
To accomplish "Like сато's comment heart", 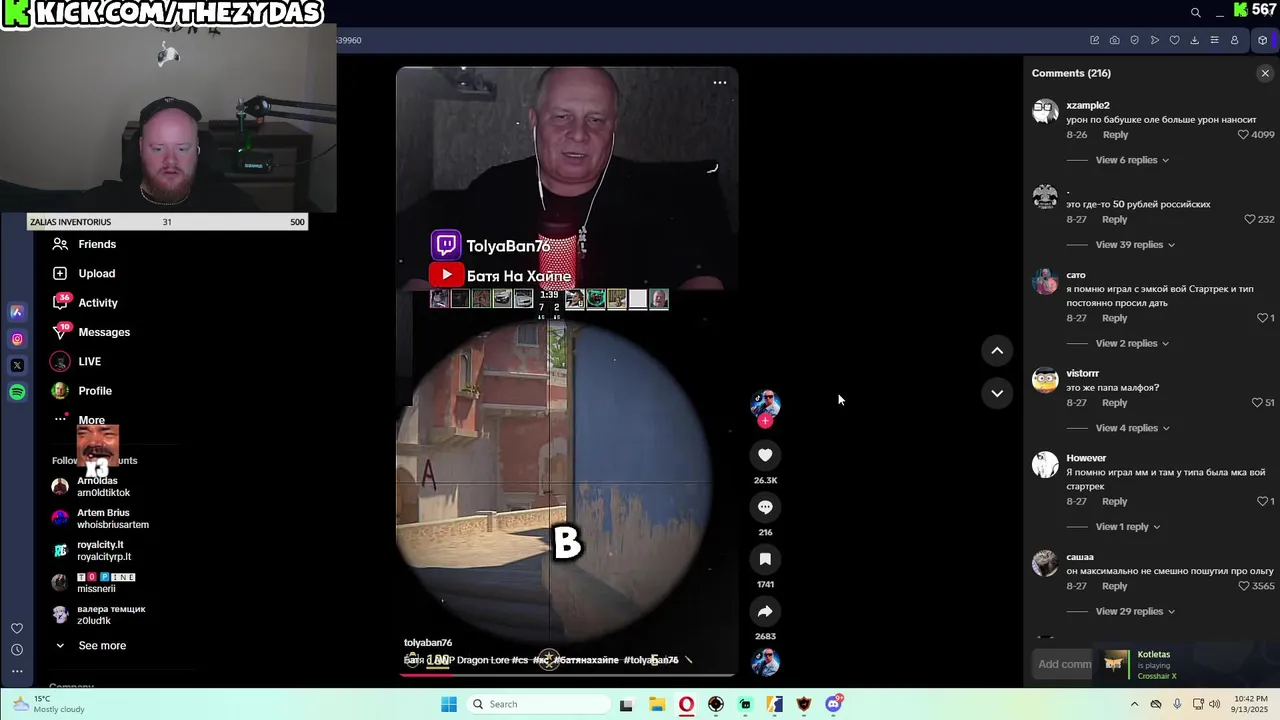I will coord(1262,318).
